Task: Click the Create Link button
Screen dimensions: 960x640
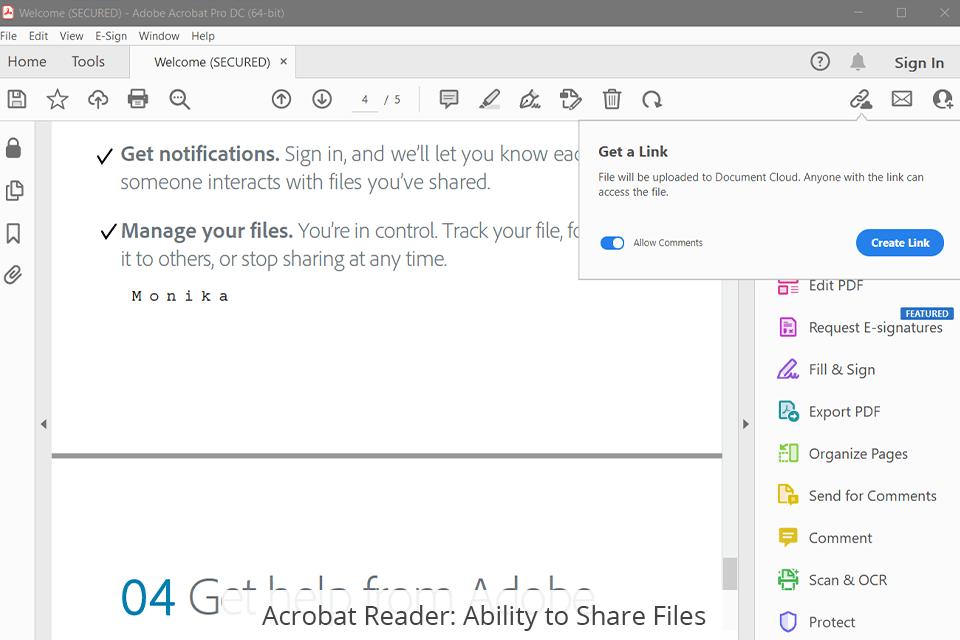Action: point(900,243)
